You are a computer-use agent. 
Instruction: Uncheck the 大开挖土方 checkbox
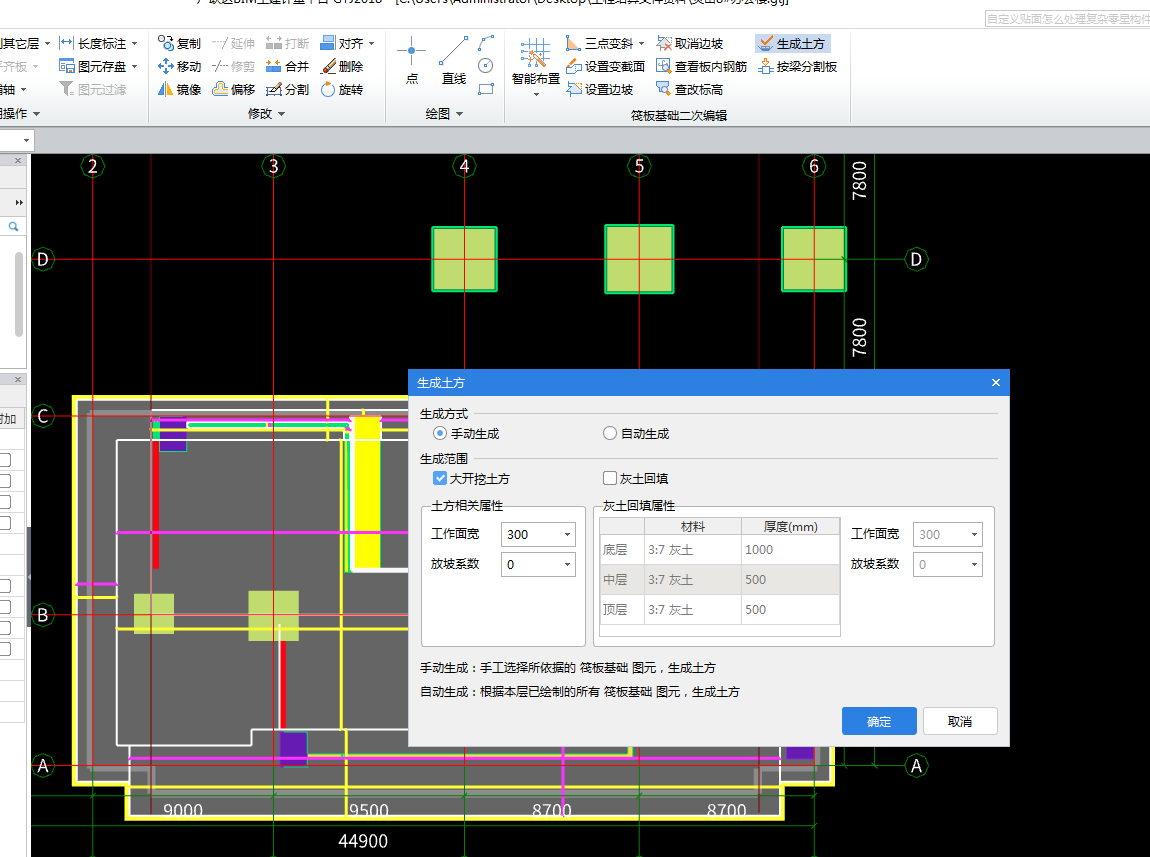pyautogui.click(x=440, y=479)
